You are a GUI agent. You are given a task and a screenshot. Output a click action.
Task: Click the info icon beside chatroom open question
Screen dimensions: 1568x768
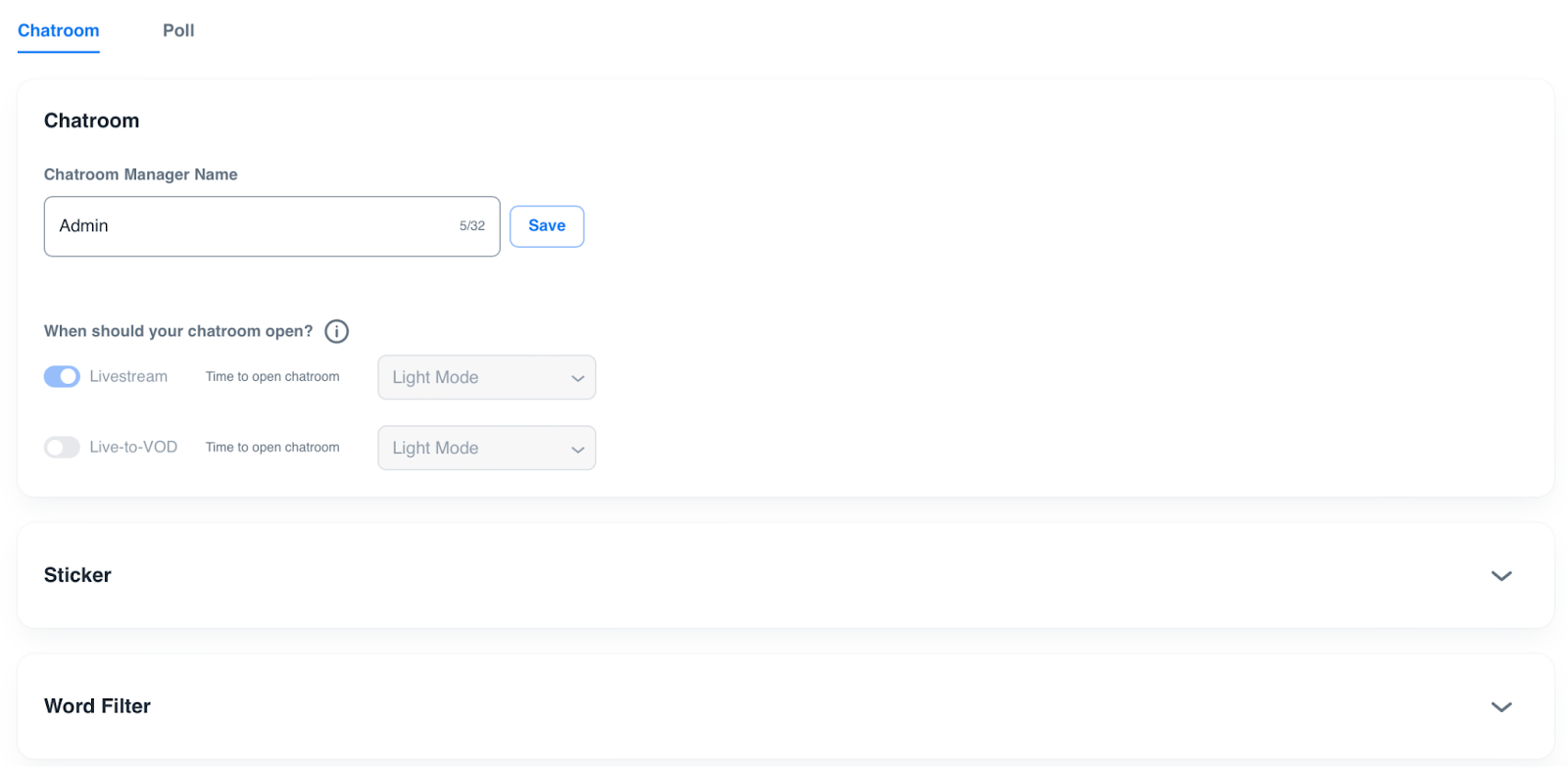[336, 331]
